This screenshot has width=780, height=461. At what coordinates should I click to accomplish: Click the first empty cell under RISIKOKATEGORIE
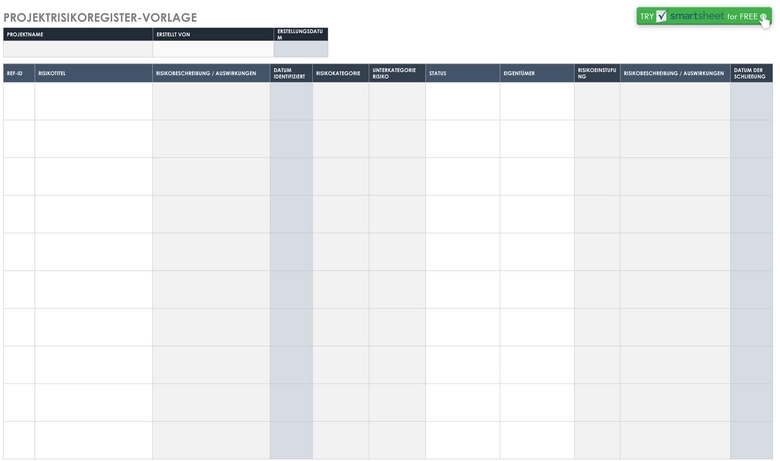pos(341,101)
